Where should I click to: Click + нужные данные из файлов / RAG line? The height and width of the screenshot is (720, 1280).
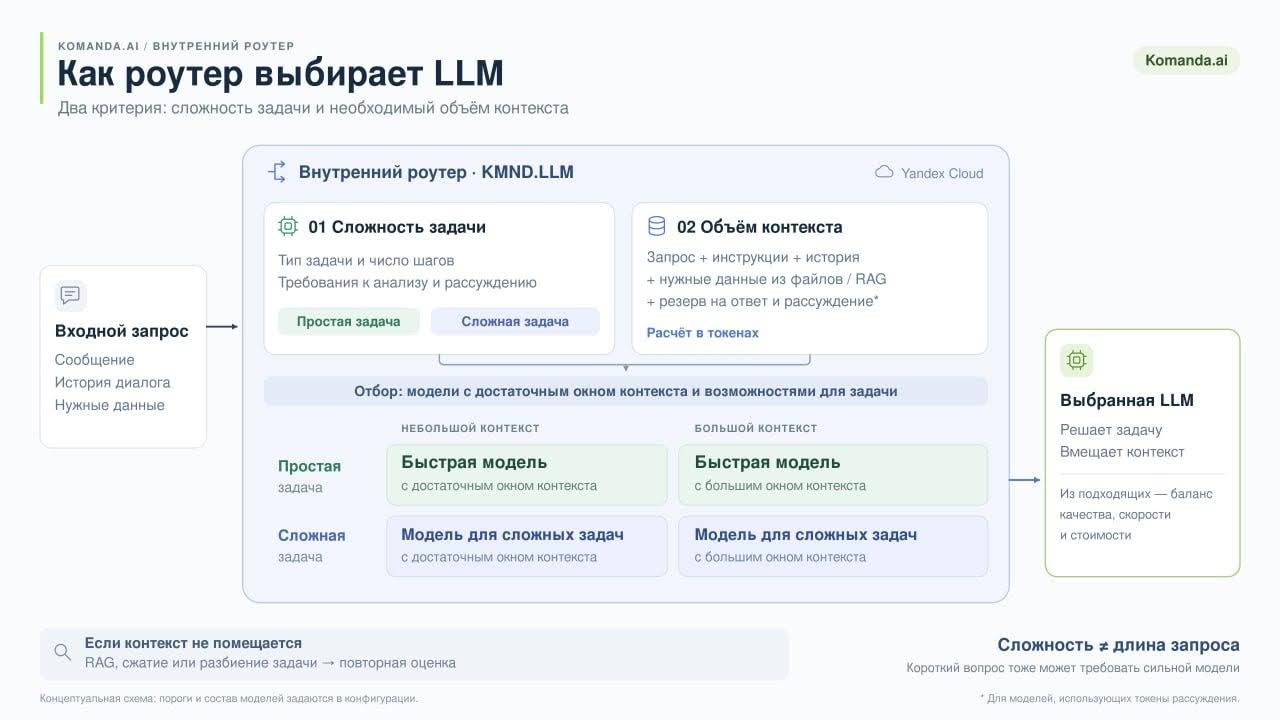point(767,279)
